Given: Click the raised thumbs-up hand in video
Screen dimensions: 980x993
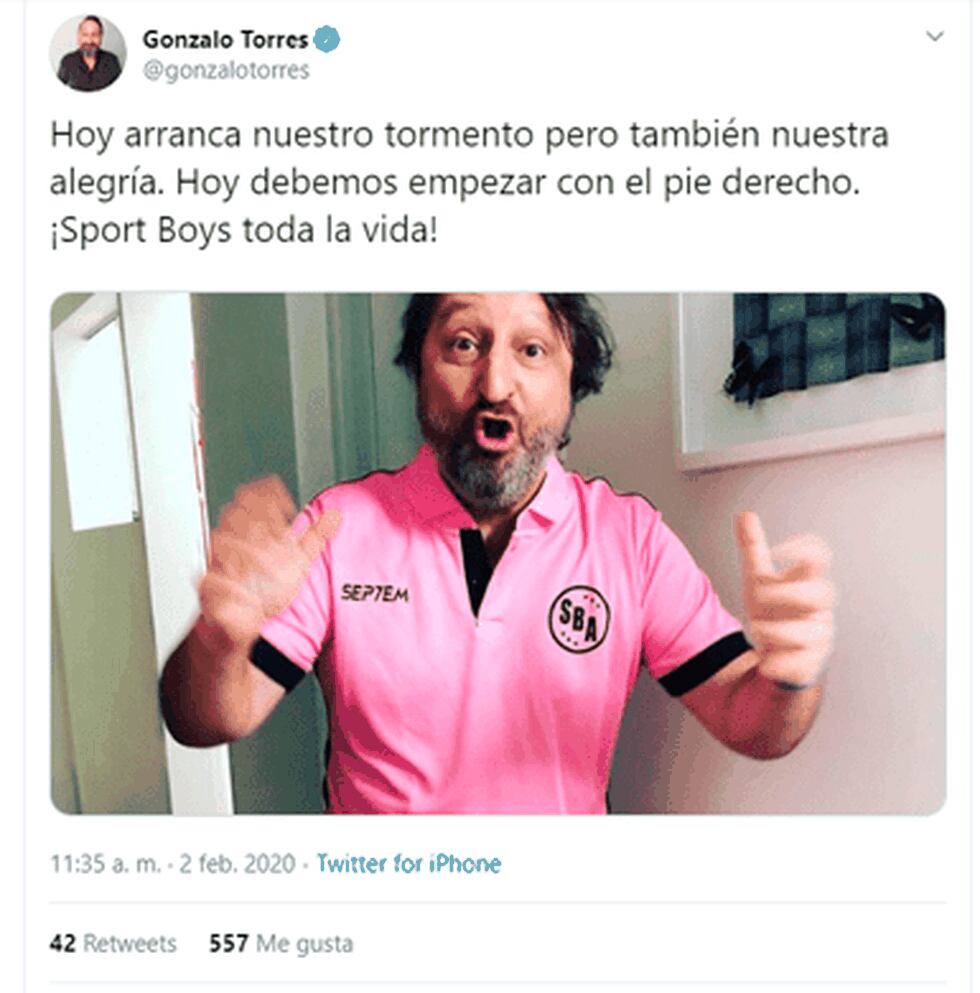Looking at the screenshot, I should tap(781, 602).
